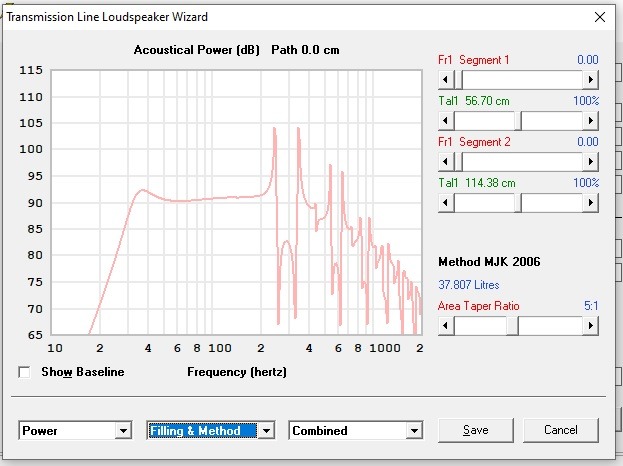This screenshot has width=623, height=466.
Task: Increase Tal1 56.70 cm with right arrow
Action: click(x=590, y=120)
